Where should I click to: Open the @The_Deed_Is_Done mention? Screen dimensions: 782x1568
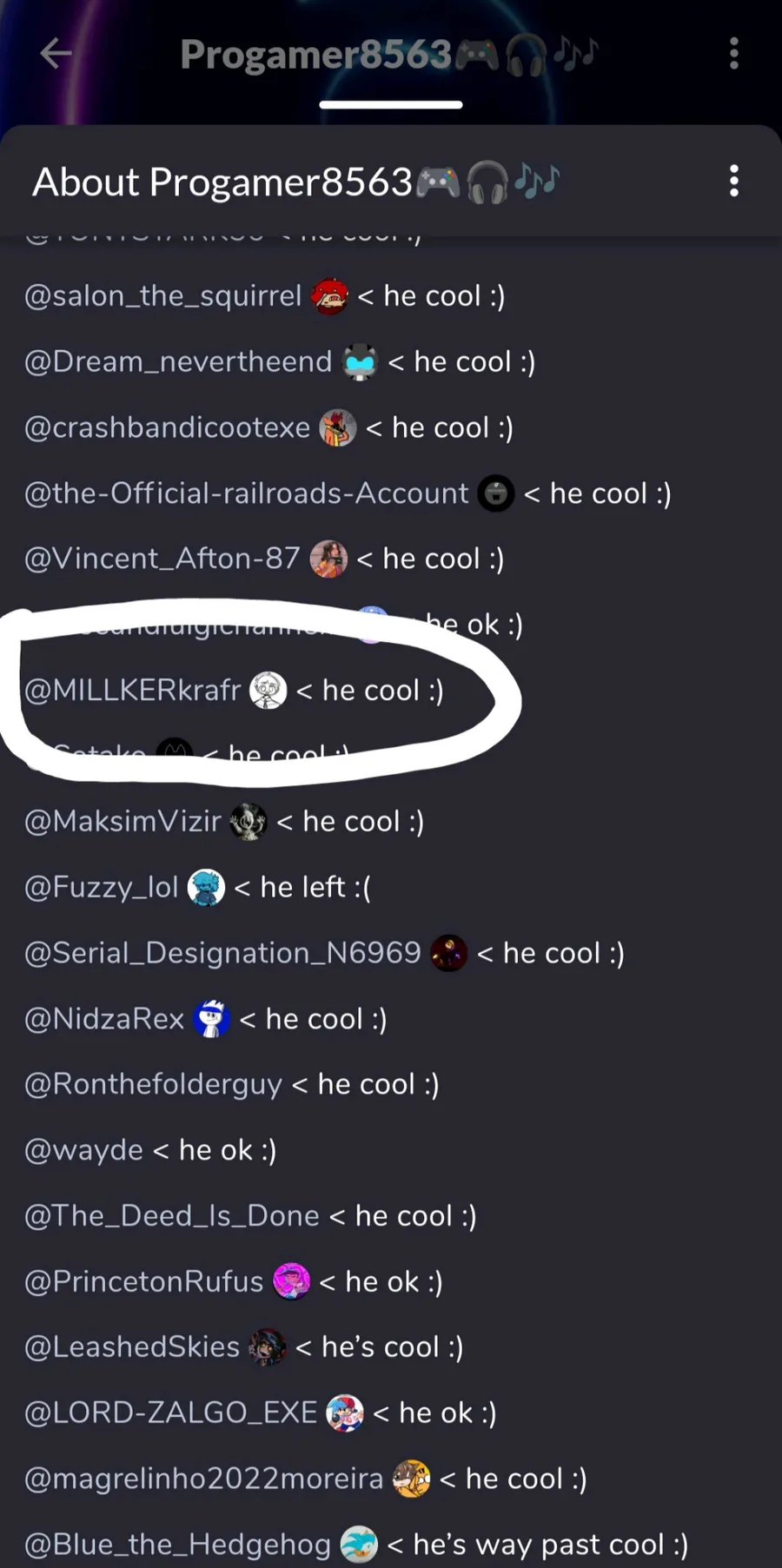(171, 1216)
